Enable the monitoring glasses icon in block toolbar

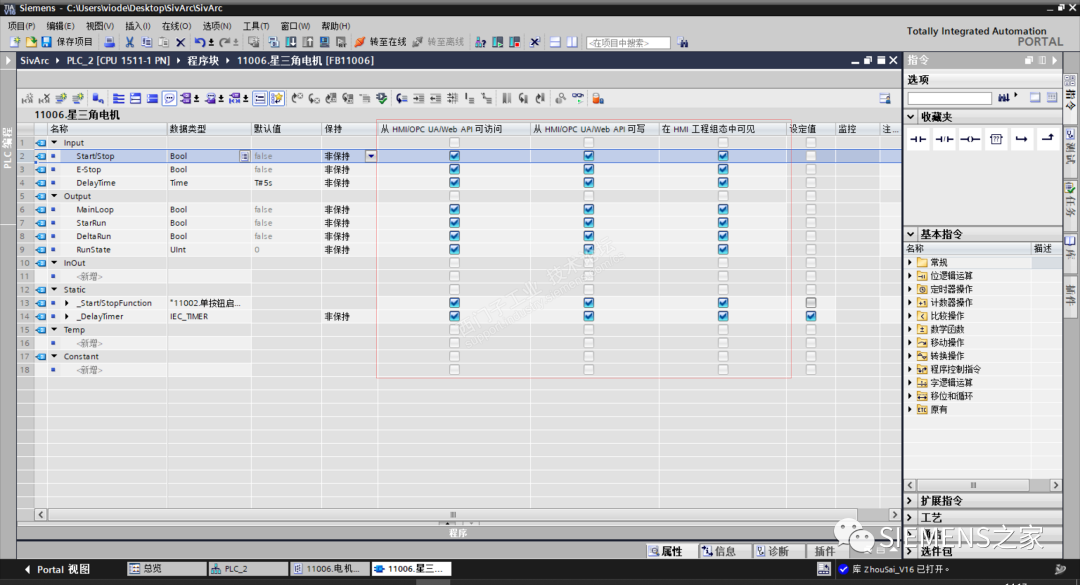pos(580,99)
